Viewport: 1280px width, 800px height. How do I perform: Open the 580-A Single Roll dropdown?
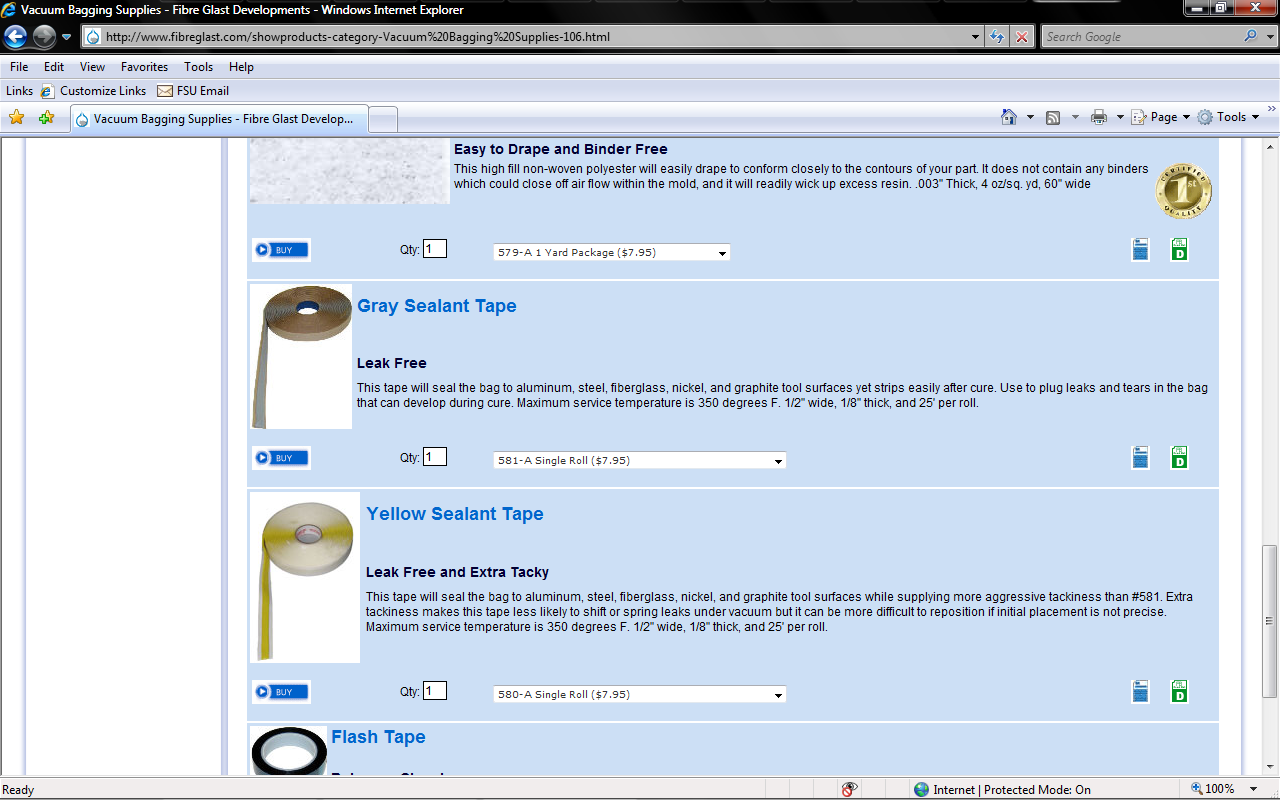click(x=640, y=695)
